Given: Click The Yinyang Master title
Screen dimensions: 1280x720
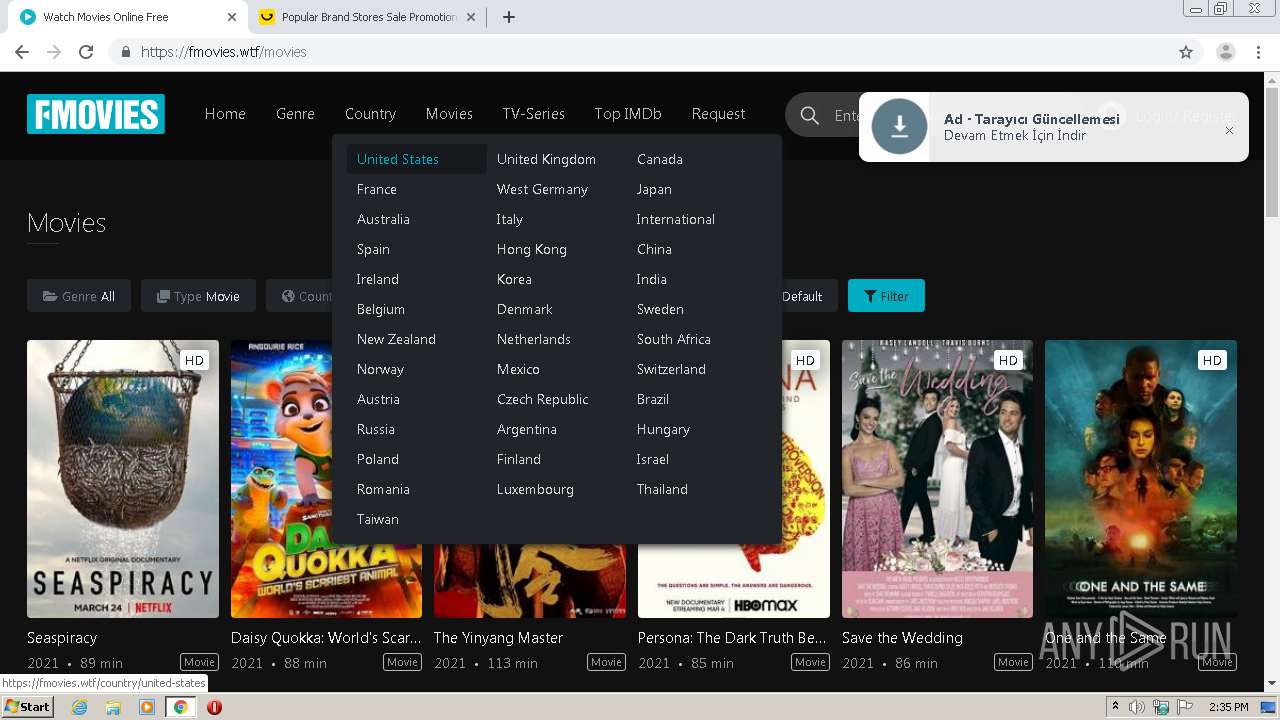Looking at the screenshot, I should 498,637.
